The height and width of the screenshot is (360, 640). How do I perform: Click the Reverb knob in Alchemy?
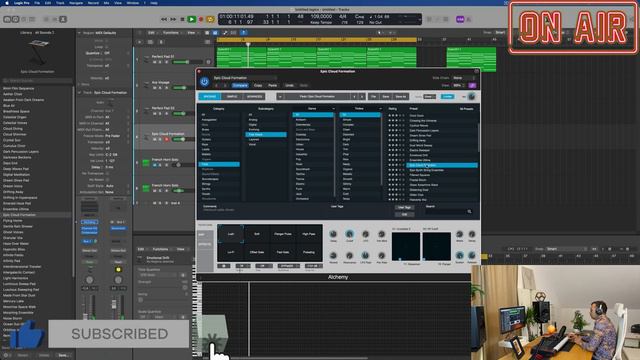click(333, 256)
